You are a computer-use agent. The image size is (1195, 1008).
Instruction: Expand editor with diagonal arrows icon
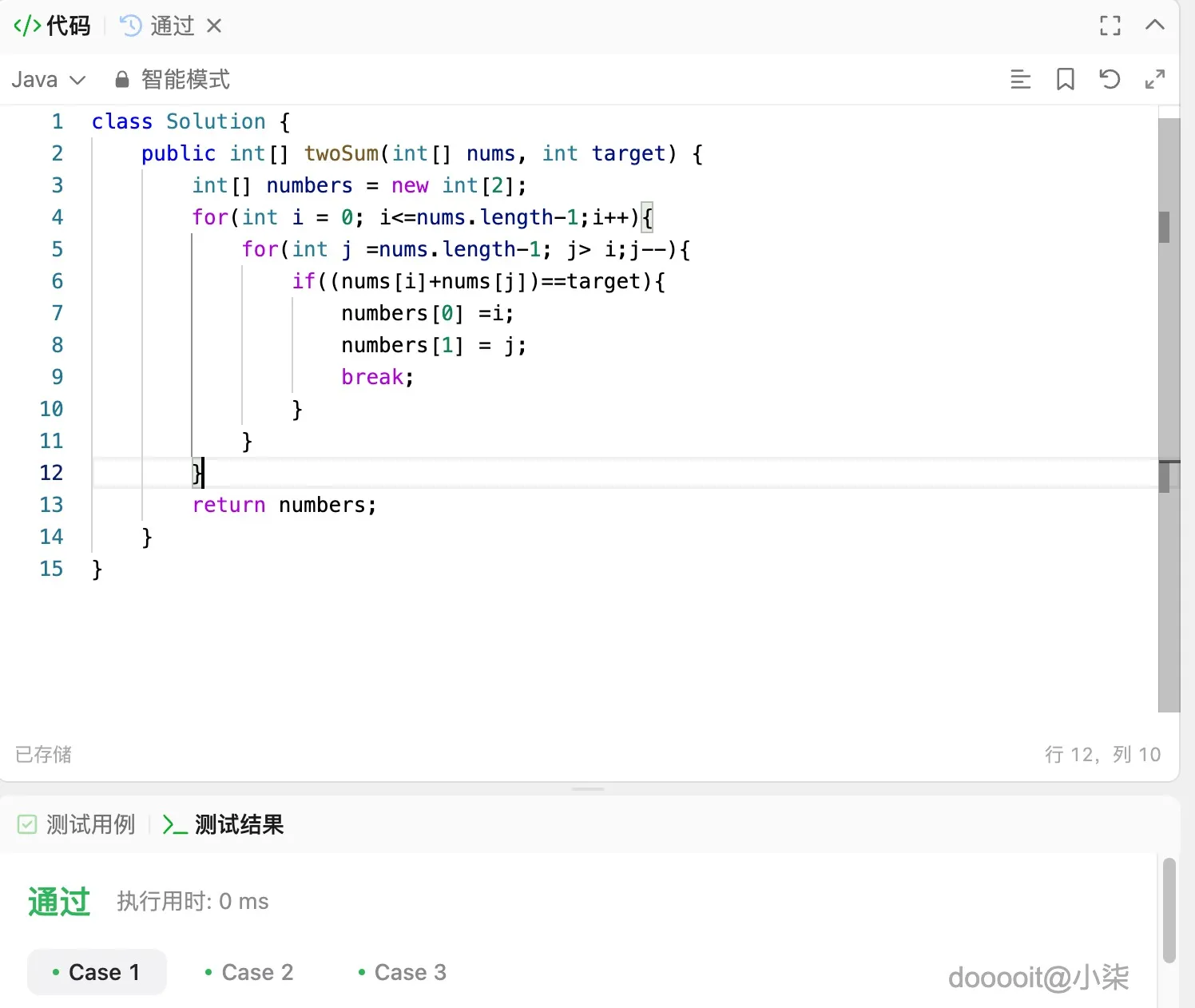click(1155, 79)
